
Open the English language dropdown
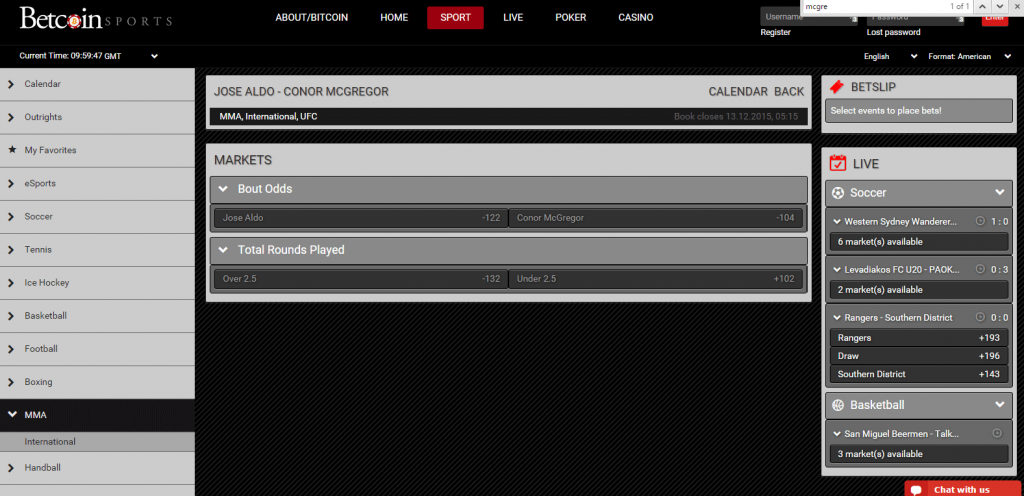(x=891, y=56)
